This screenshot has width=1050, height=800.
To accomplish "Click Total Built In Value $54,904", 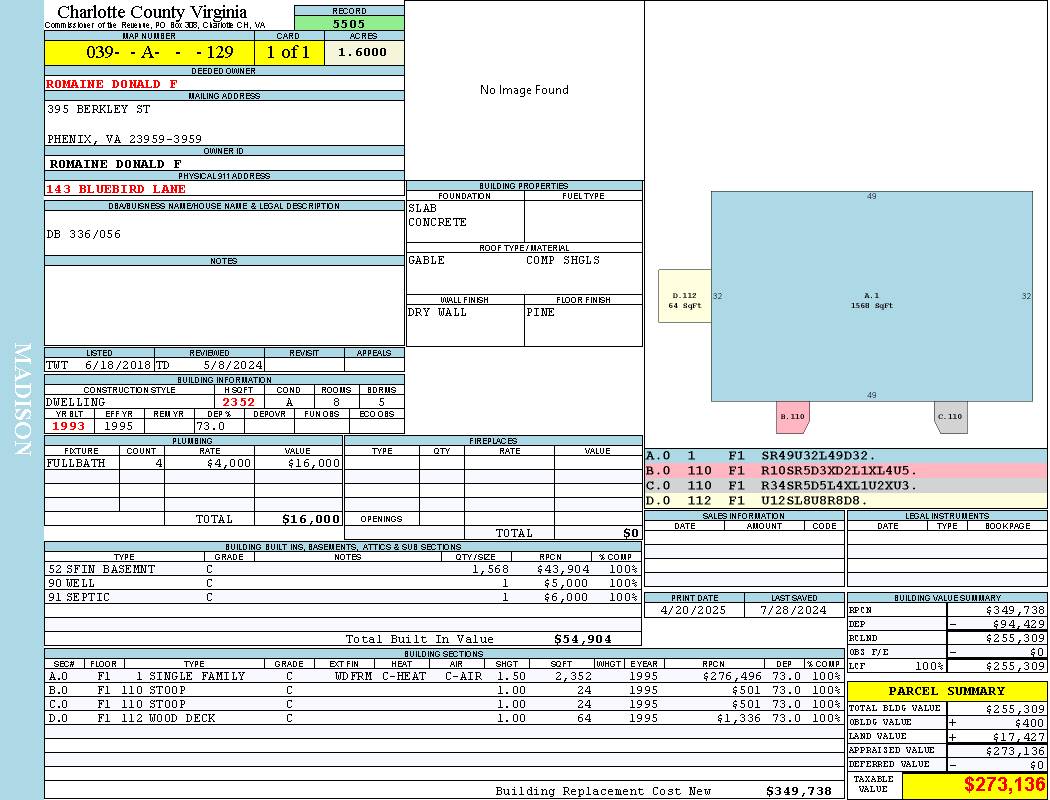I will (x=582, y=639).
